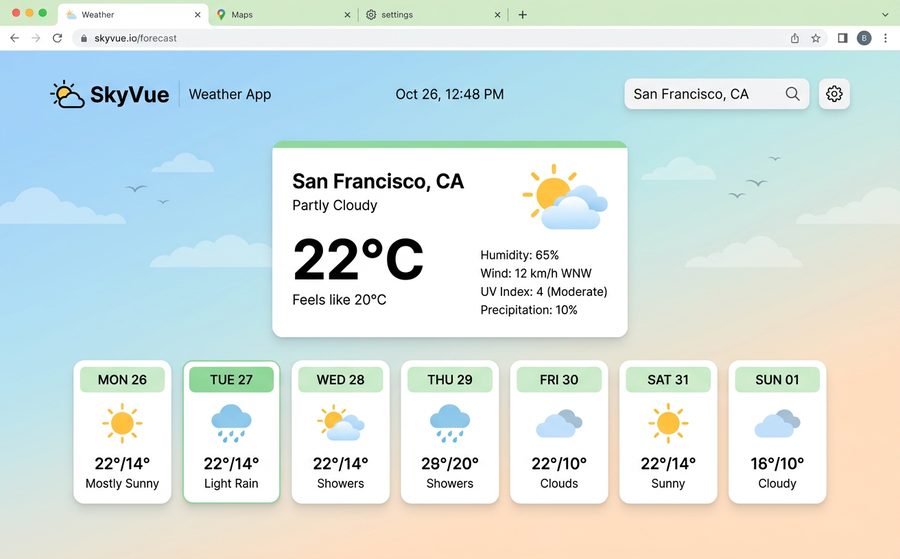Open the settings gear button
900x559 pixels.
pyautogui.click(x=834, y=94)
